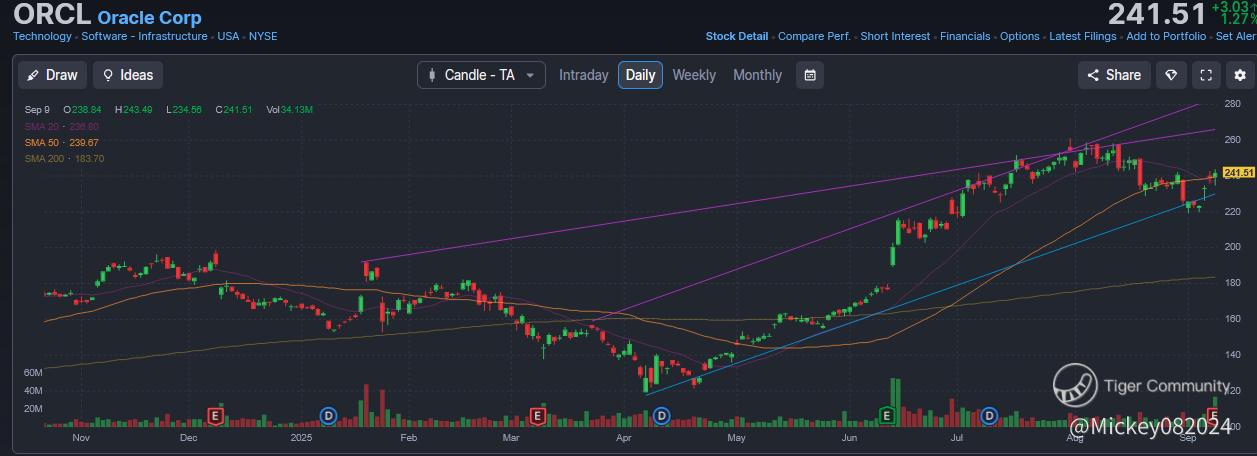Toggle fullscreen chart view

pyautogui.click(x=1206, y=75)
